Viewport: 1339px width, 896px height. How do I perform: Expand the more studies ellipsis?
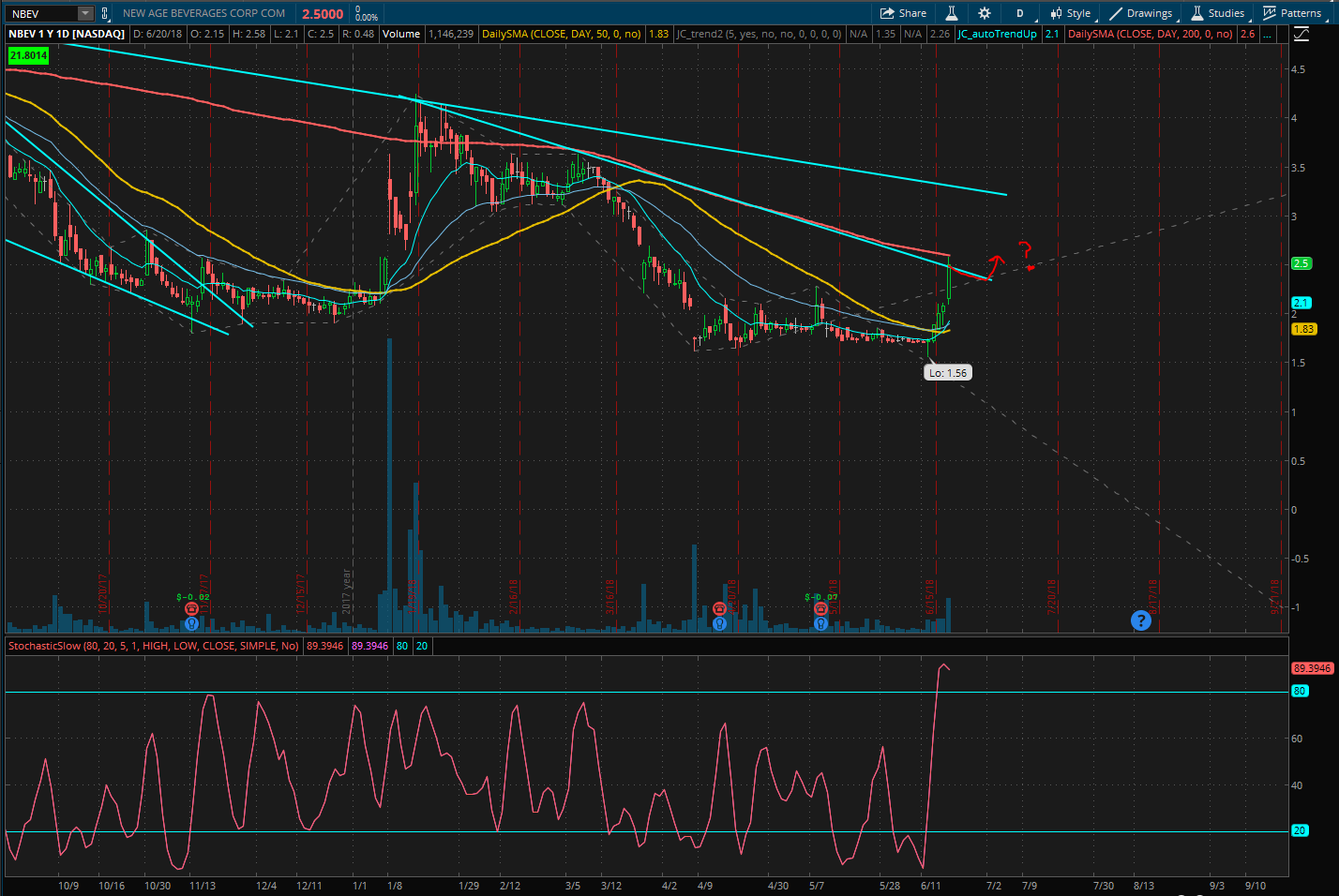click(1268, 34)
